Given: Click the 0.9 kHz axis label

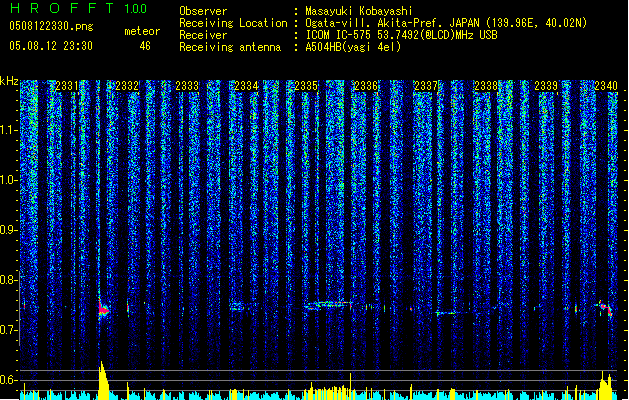Looking at the screenshot, I should coord(9,230).
